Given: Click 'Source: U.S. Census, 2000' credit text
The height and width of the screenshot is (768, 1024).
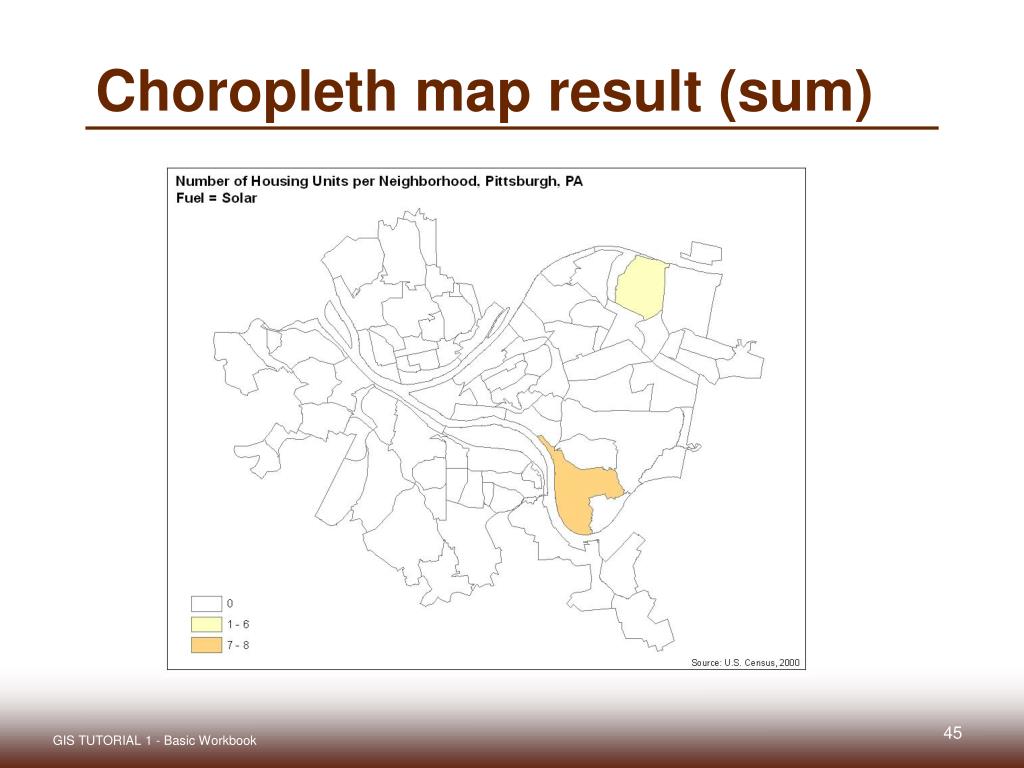Looking at the screenshot, I should pos(745,662).
